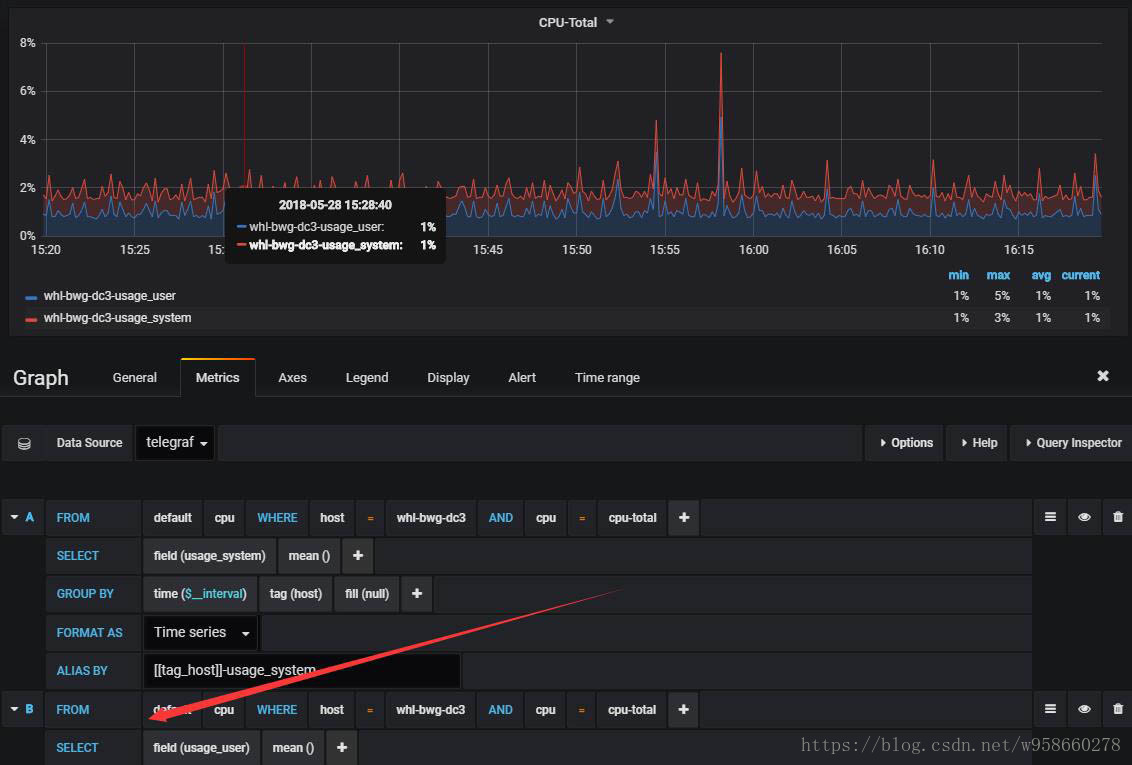Click tag (host) in GROUP BY
This screenshot has height=765, width=1132.
pyautogui.click(x=295, y=594)
